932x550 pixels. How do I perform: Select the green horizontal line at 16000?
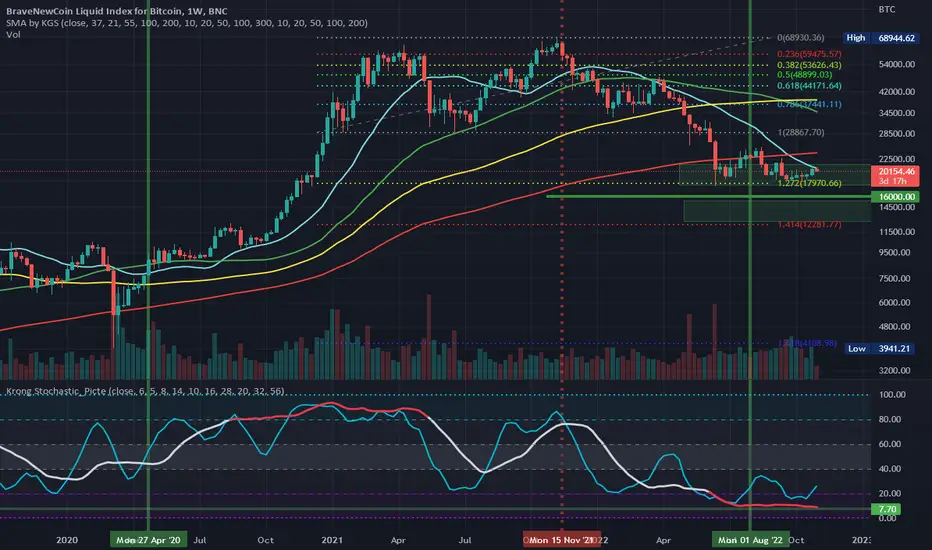709,196
